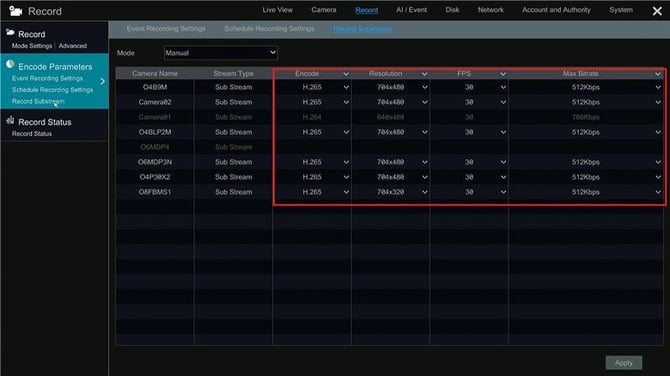The height and width of the screenshot is (376, 670).
Task: Open the Record Status sub-link in the sidebar
Action: 32,134
